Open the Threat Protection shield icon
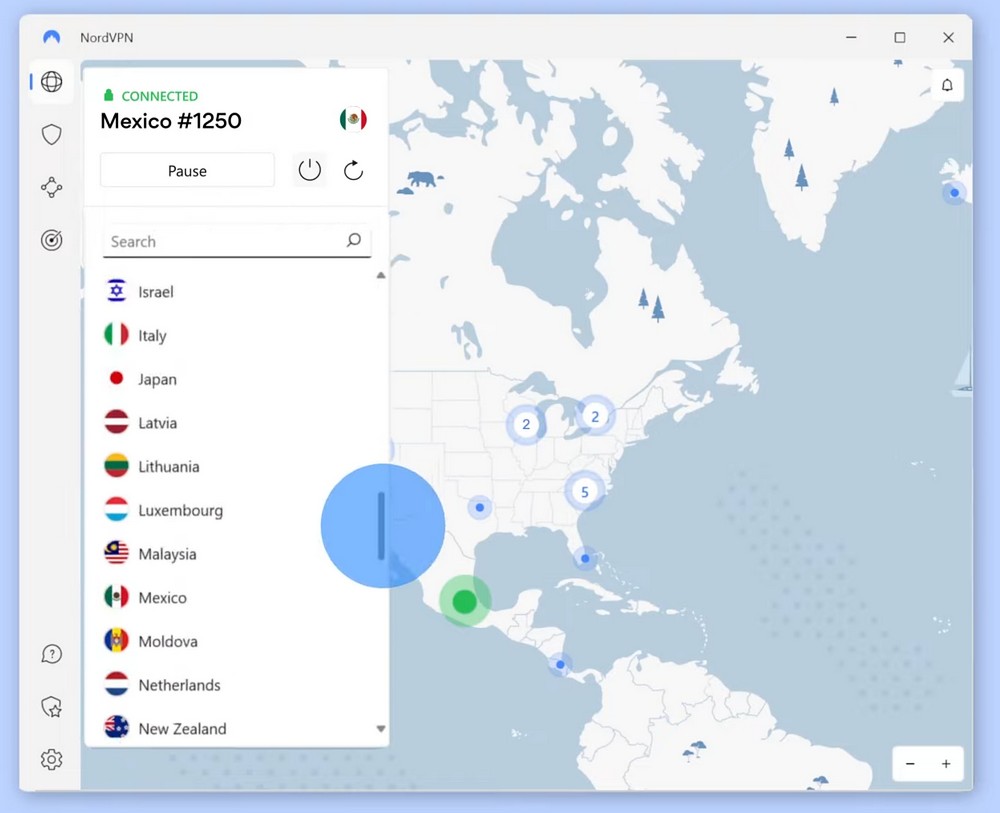 (52, 135)
